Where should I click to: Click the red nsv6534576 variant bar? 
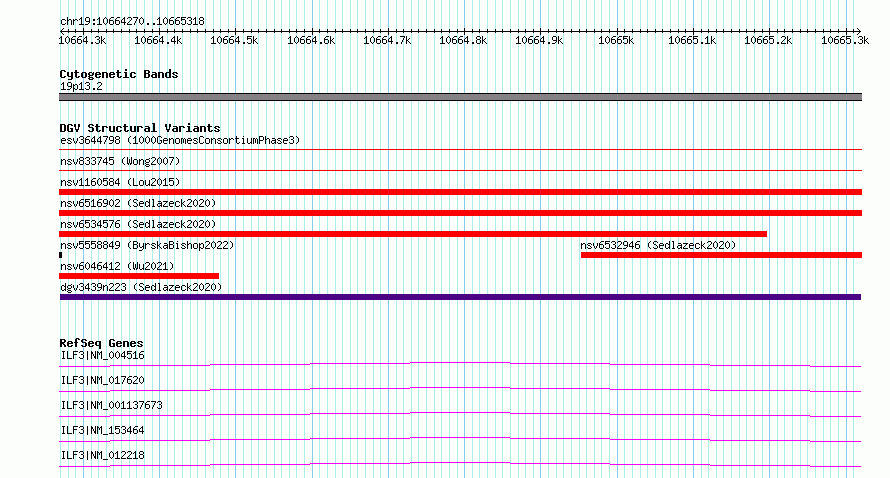coord(413,234)
